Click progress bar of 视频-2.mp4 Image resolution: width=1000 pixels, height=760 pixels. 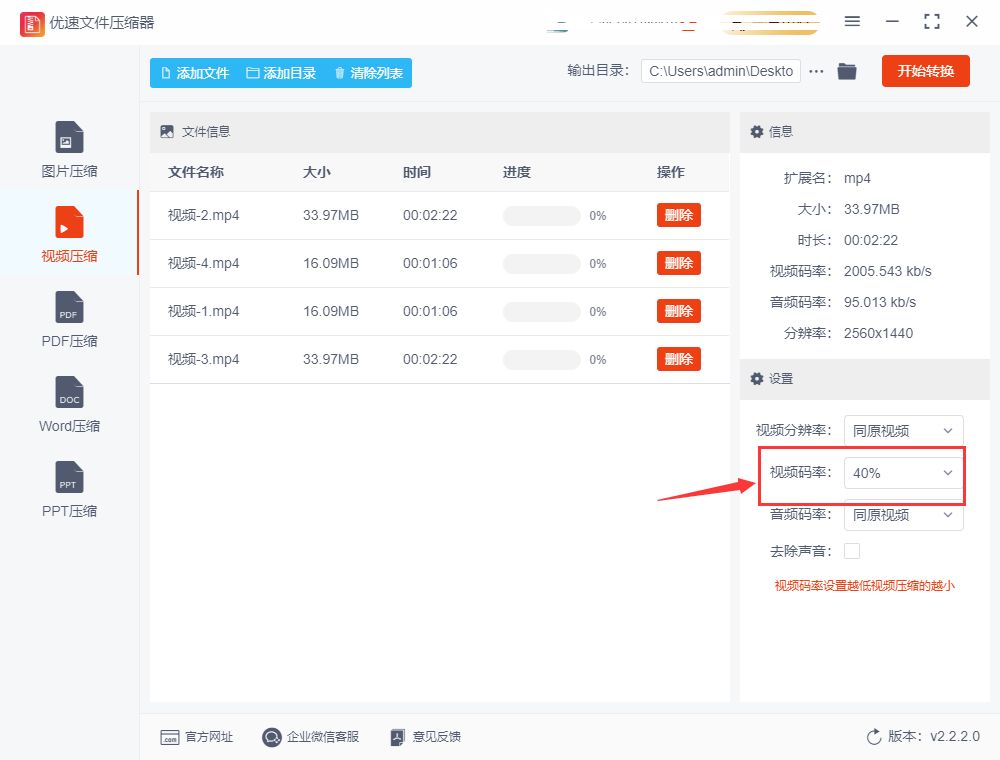click(541, 216)
